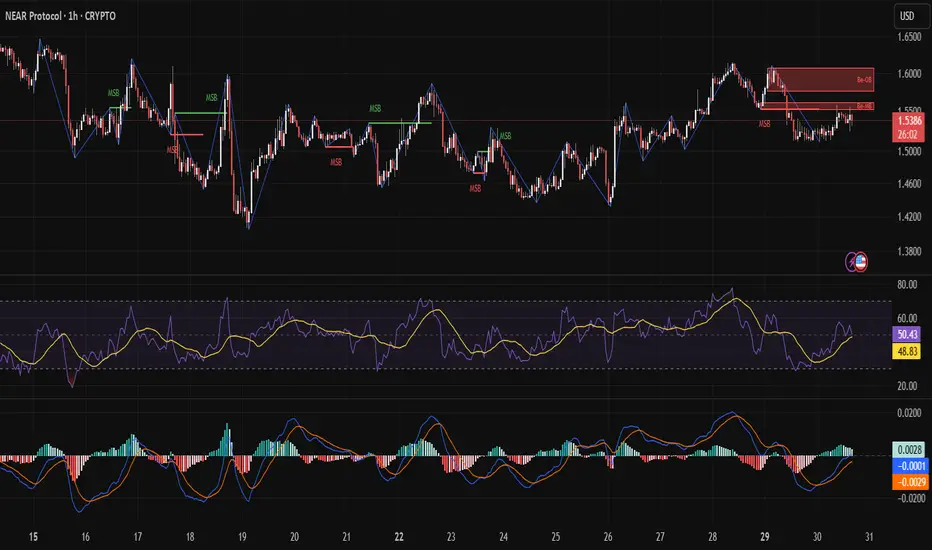Screen dimensions: 932x550
Task: Select the 20.00 RSI axis label
Action: pyautogui.click(x=907, y=386)
